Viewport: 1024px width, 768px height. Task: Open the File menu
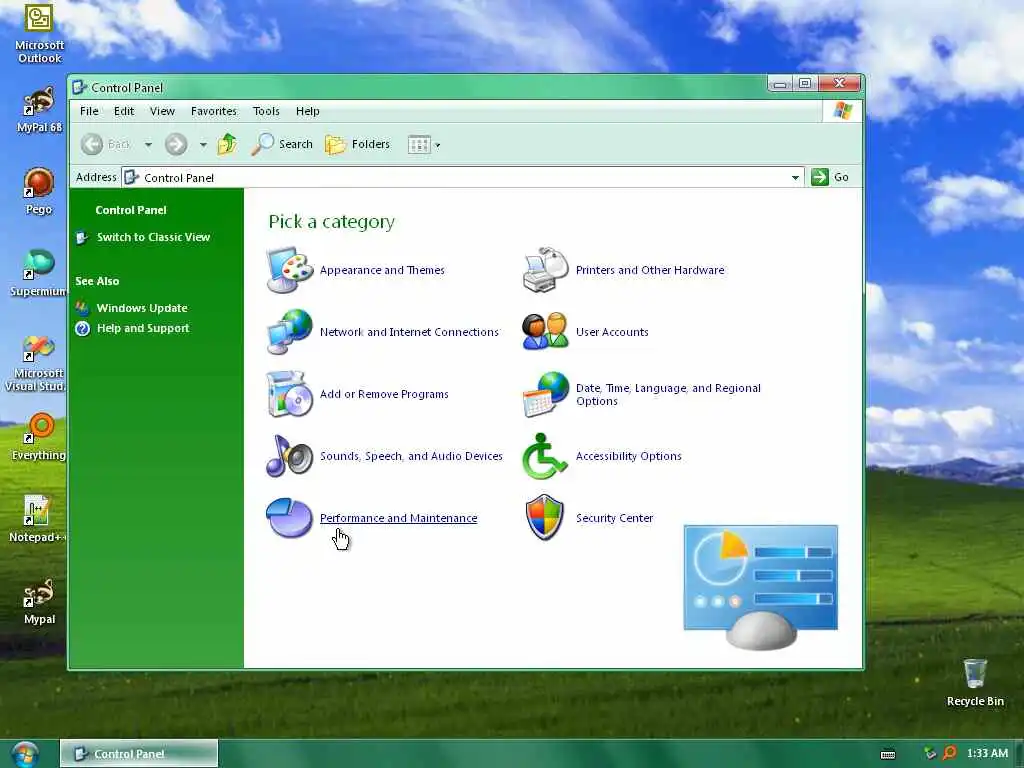[x=89, y=111]
